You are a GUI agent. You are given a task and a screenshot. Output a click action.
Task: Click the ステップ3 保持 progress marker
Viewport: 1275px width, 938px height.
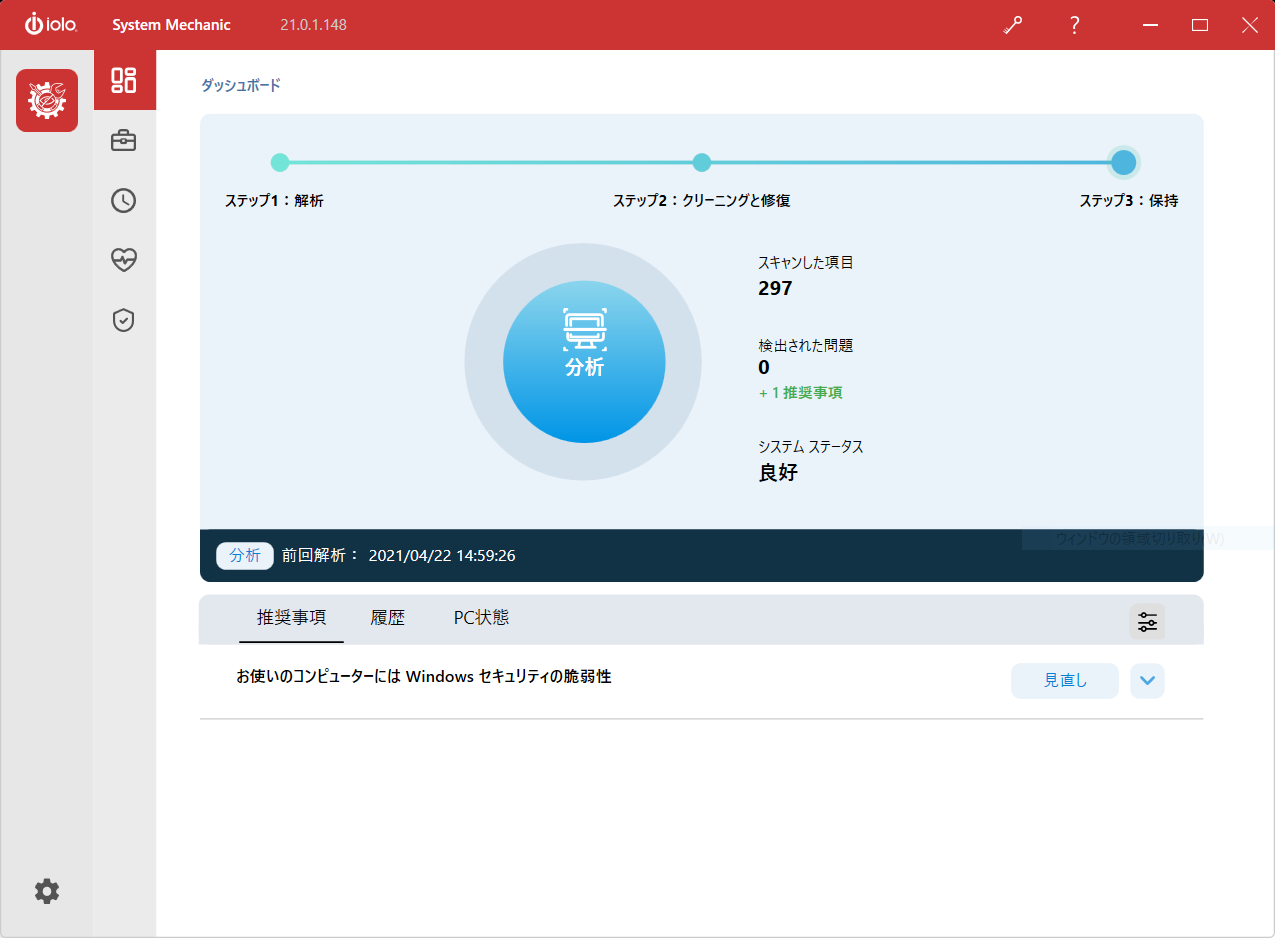[1124, 162]
